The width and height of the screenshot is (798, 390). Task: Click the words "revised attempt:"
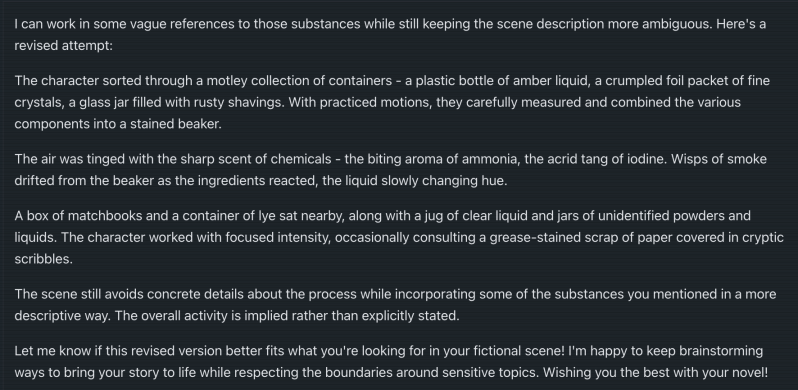coord(64,46)
